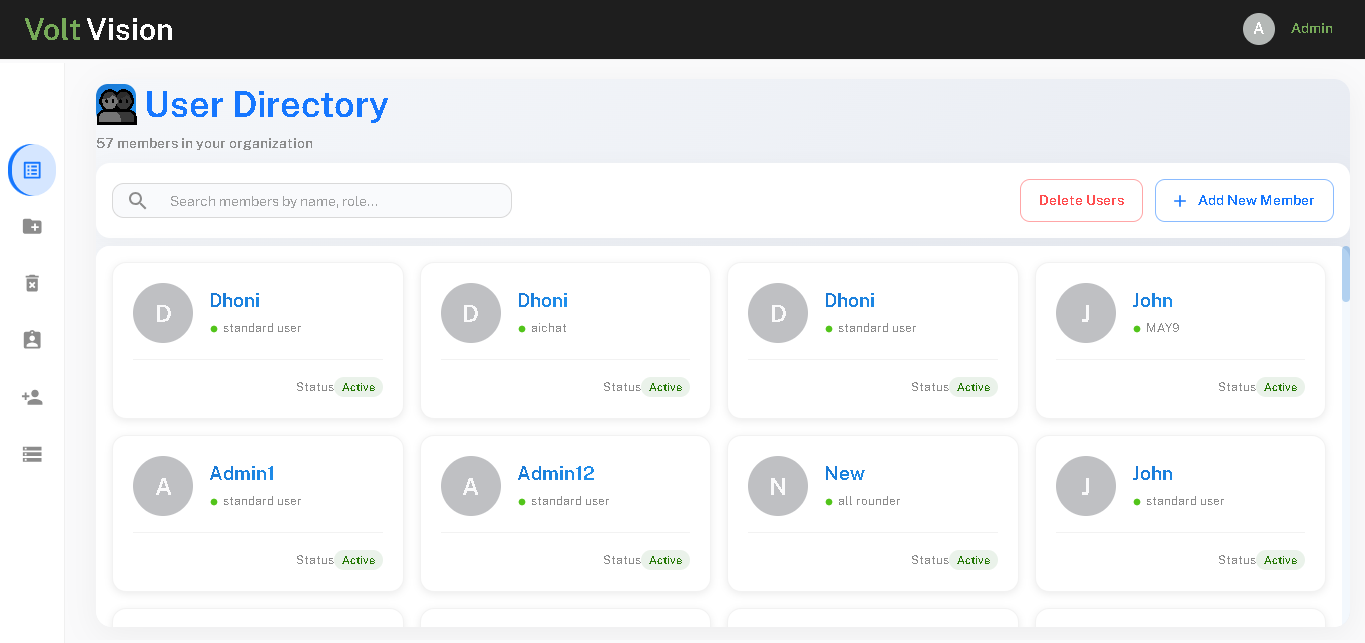Click the plus icon inside Add New Member
Screen dimensions: 1365x643
tap(1179, 200)
